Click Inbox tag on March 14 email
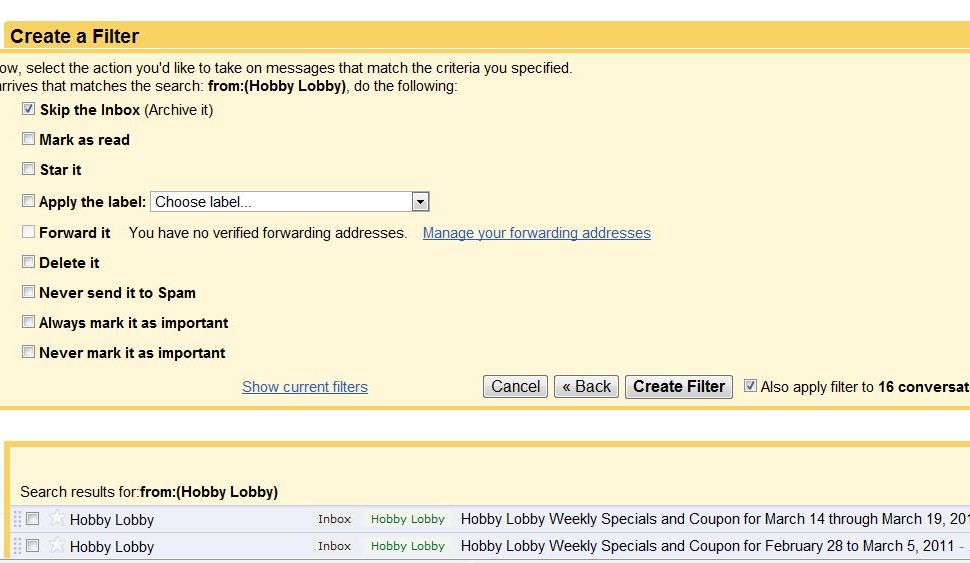The width and height of the screenshot is (970, 563). (335, 519)
